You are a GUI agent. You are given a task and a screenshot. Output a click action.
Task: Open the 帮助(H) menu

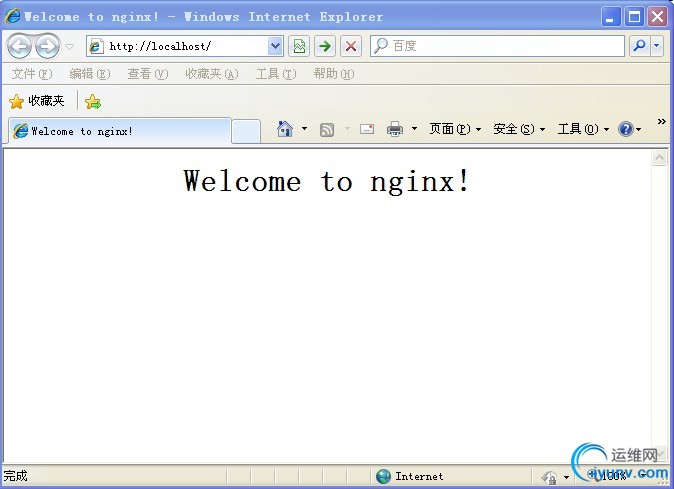pos(334,74)
